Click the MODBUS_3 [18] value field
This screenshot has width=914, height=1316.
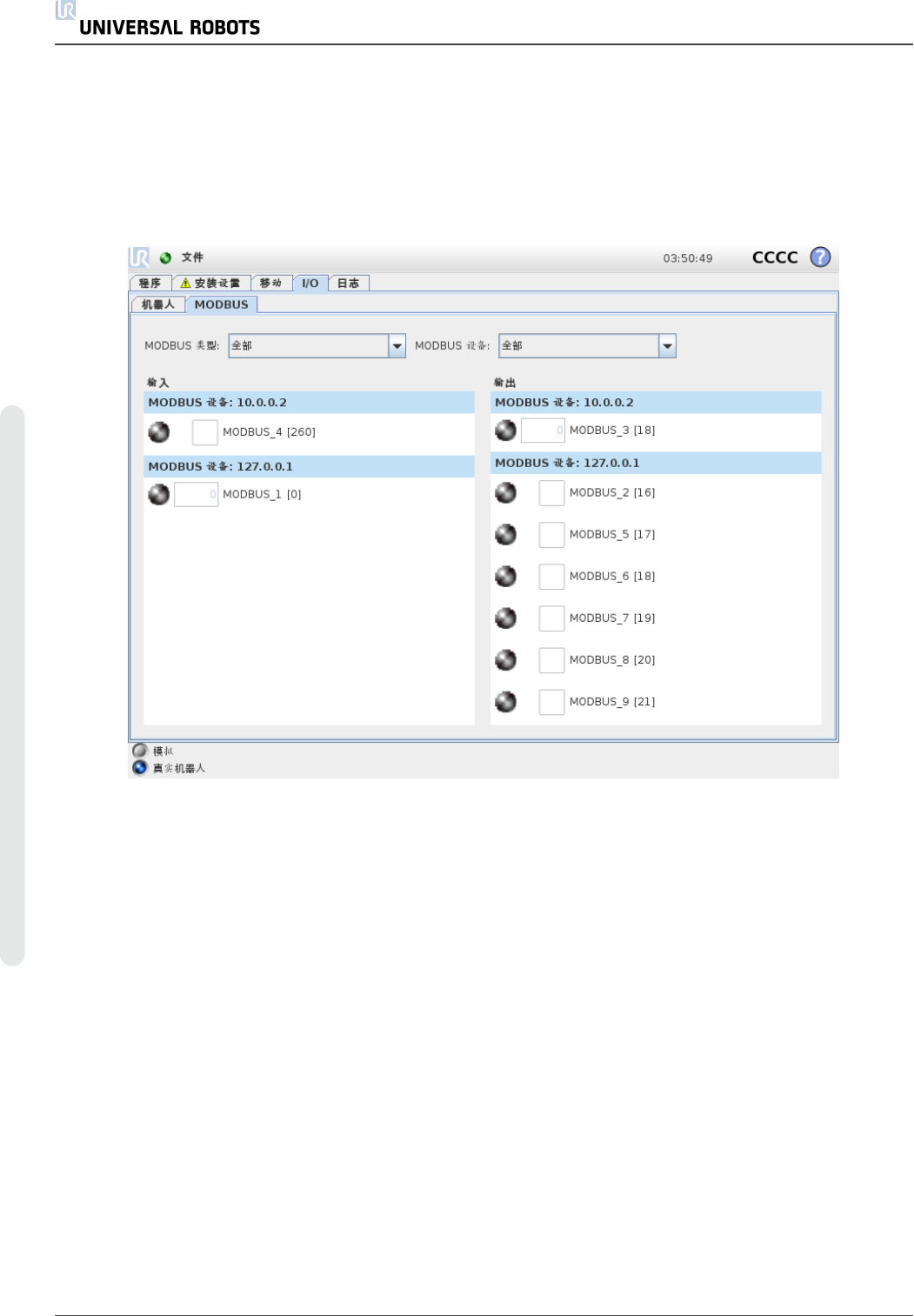point(543,431)
